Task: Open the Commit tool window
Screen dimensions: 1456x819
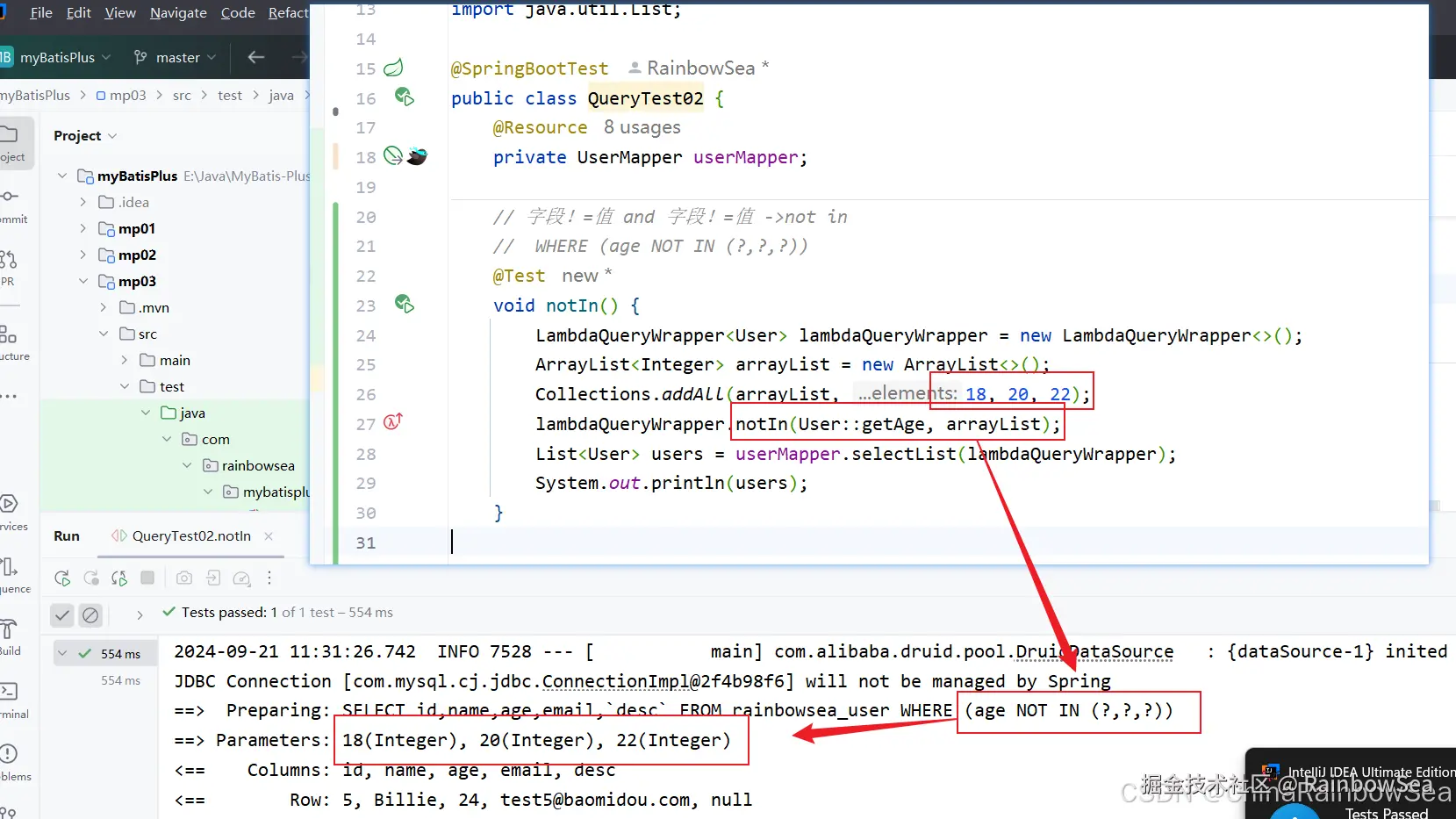Action: [x=11, y=205]
